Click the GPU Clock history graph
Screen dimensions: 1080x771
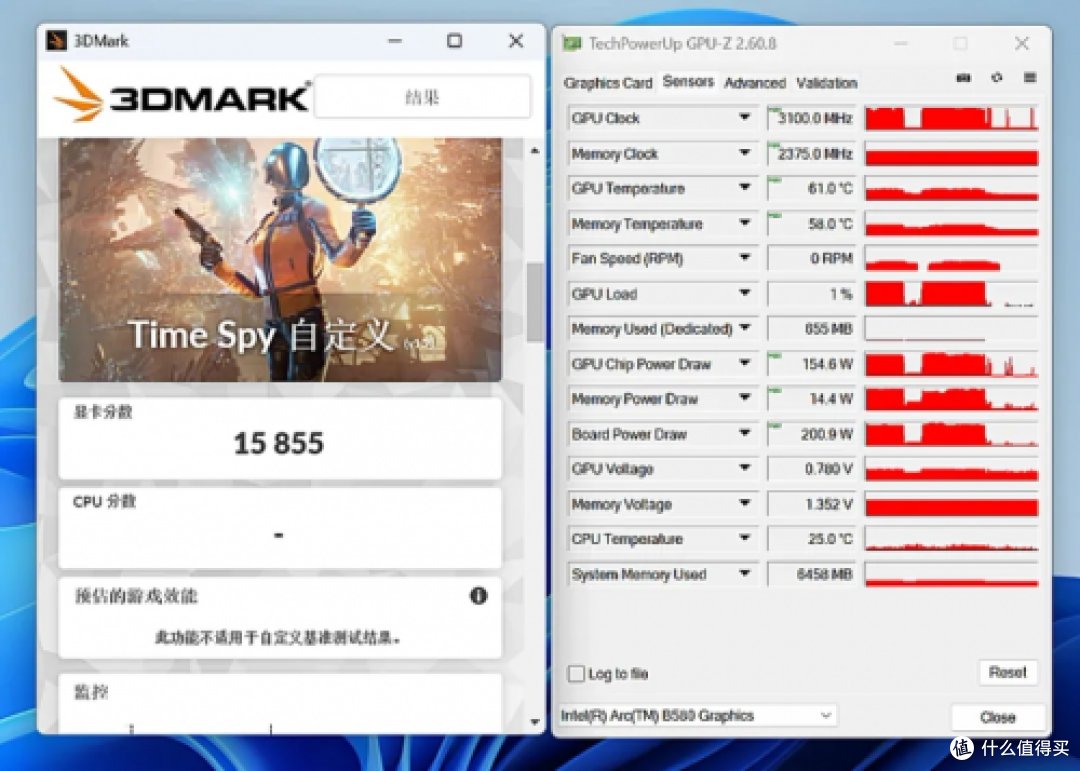[951, 118]
